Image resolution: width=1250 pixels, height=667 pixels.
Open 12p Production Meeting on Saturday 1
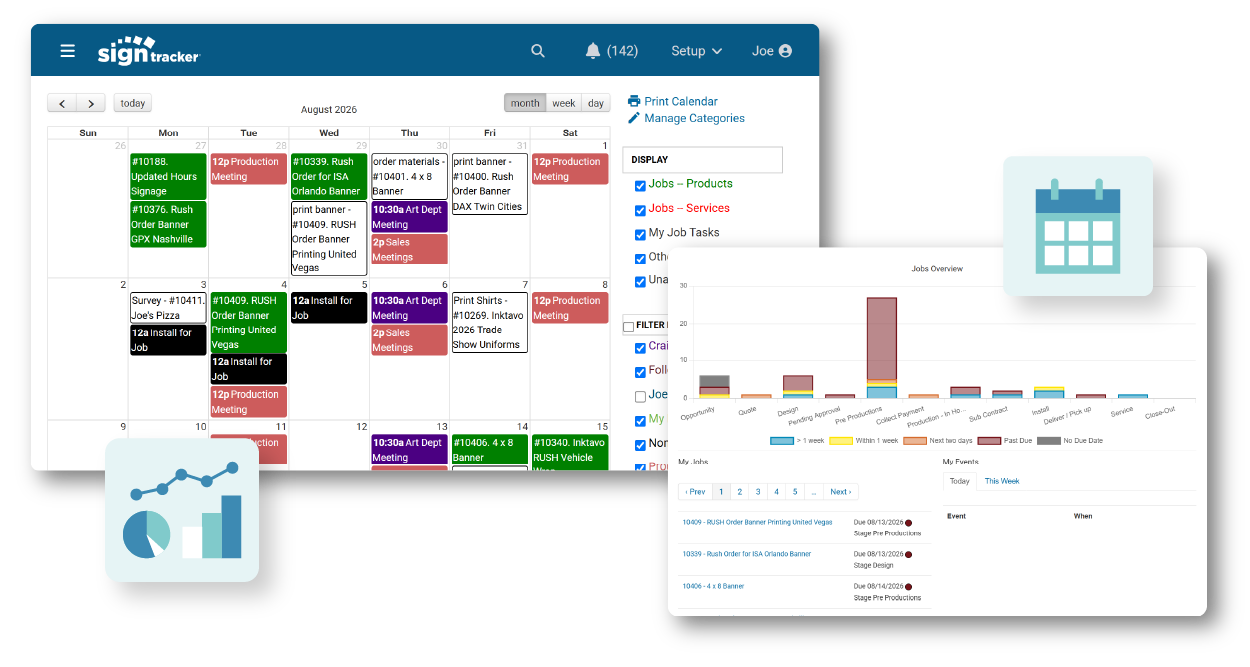(570, 169)
